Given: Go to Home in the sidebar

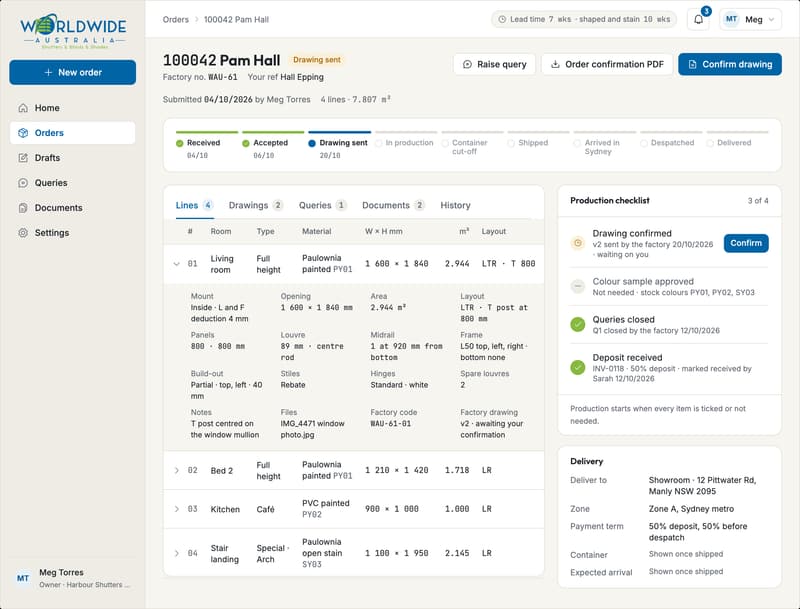Looking at the screenshot, I should 72,108.
